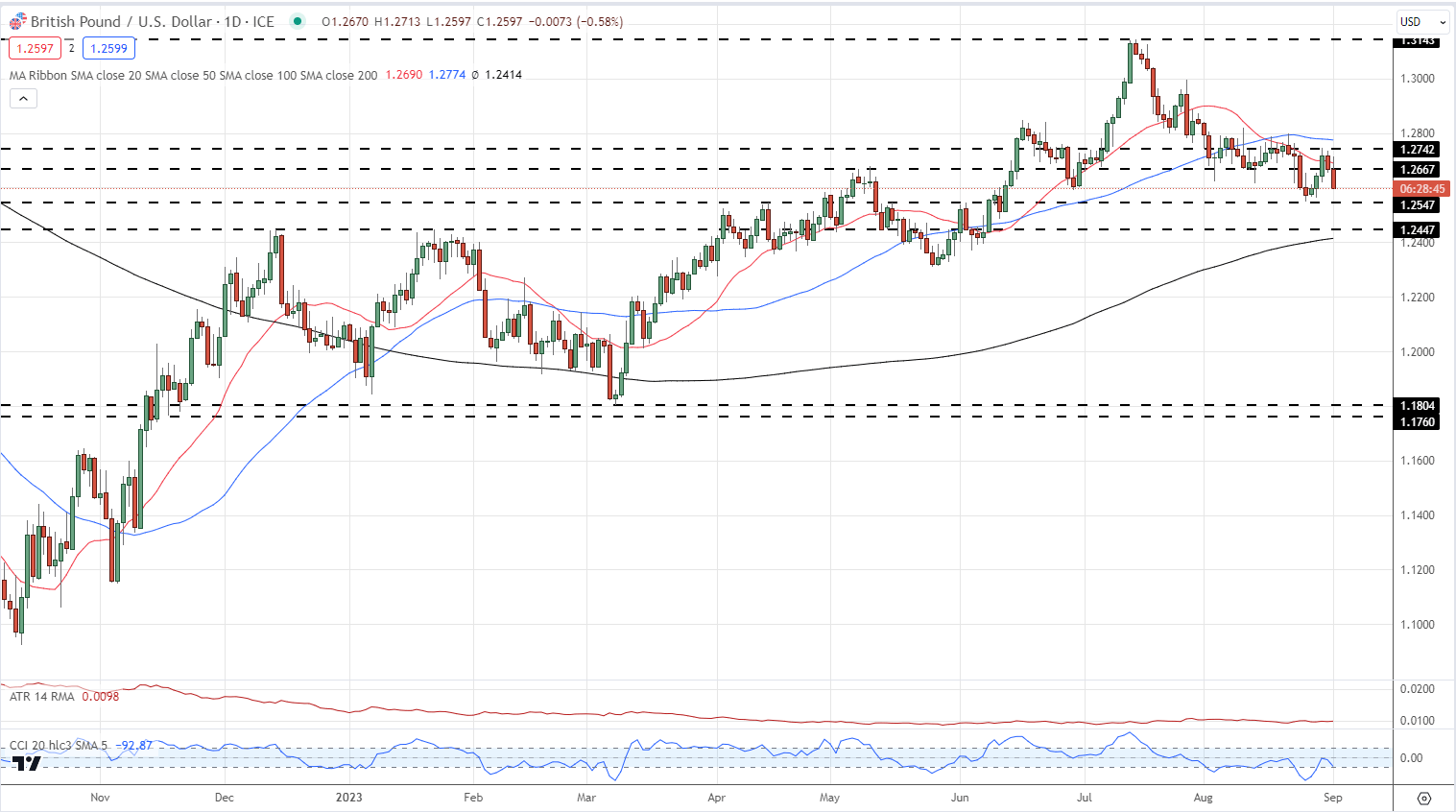Click the TradingView logo

pos(27,763)
